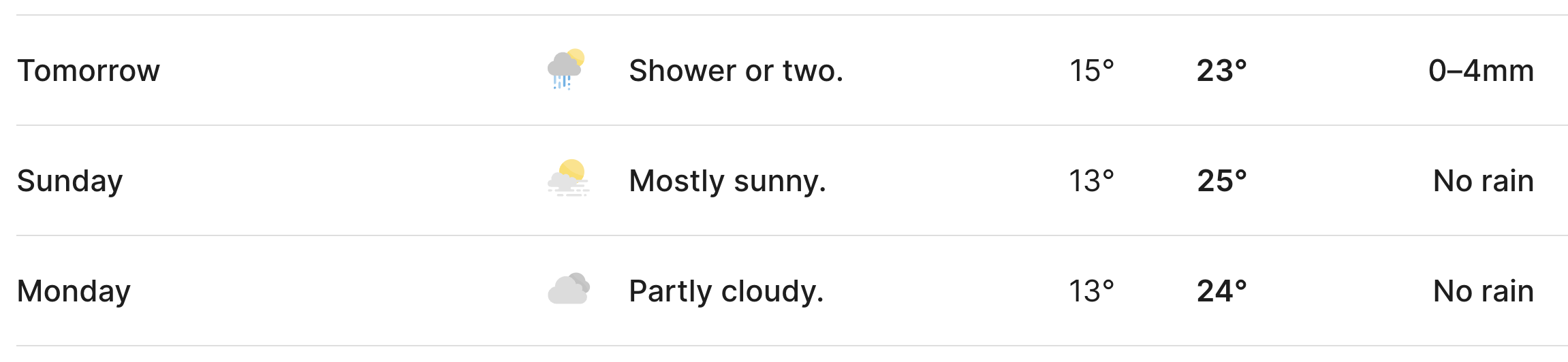
Task: Click Sunday's high temperature of 25°
Action: pyautogui.click(x=1221, y=181)
